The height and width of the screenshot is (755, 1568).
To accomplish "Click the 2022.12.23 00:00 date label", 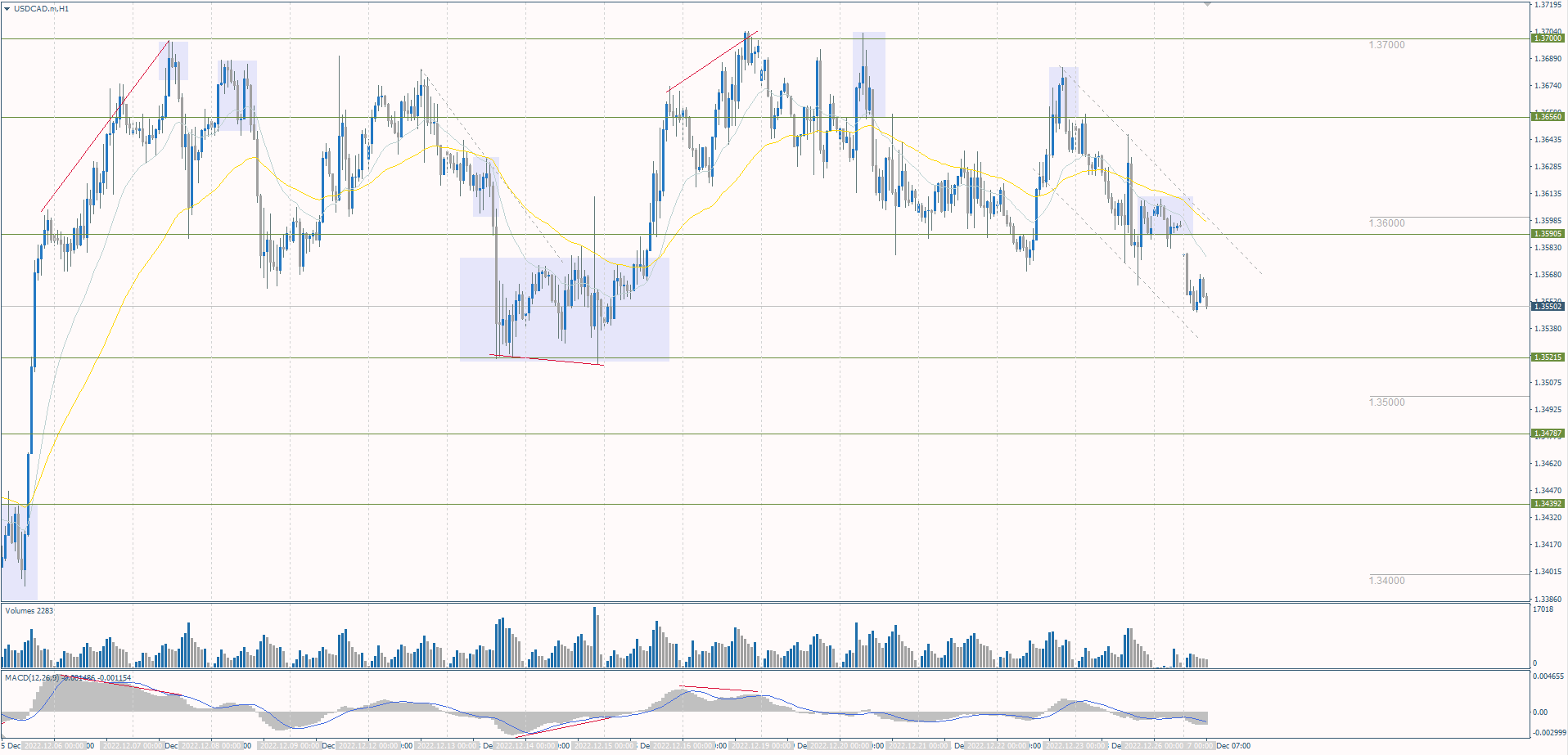I will coord(1075,746).
